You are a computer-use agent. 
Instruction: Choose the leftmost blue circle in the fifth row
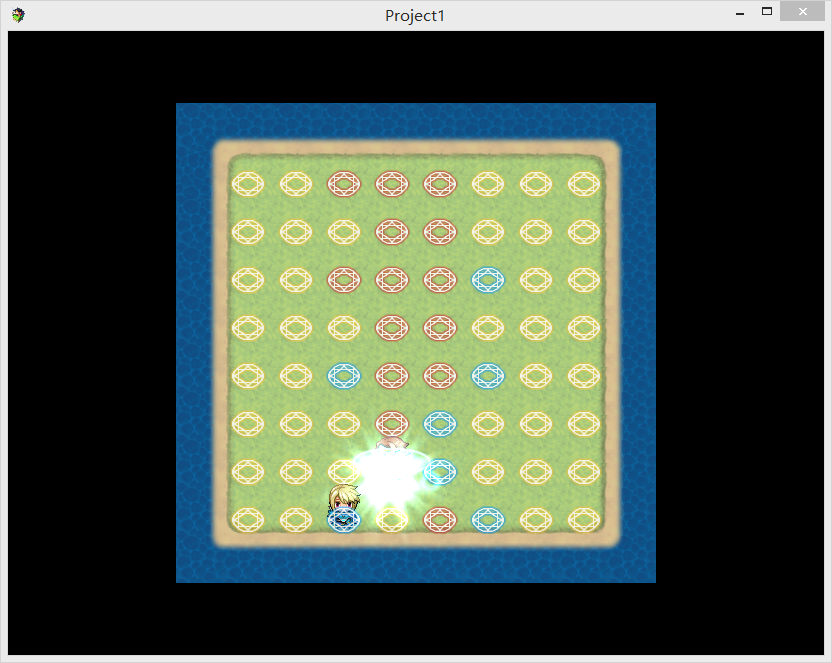click(344, 376)
